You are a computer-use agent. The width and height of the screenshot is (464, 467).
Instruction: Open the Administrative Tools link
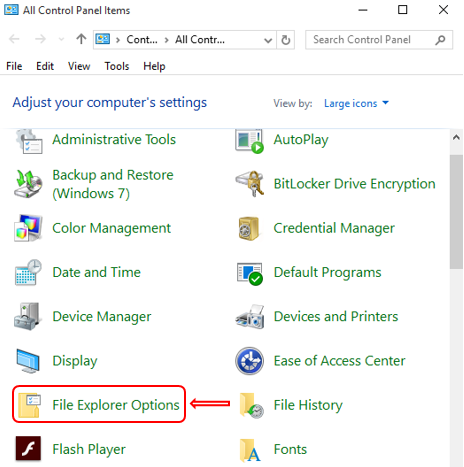pyautogui.click(x=114, y=139)
